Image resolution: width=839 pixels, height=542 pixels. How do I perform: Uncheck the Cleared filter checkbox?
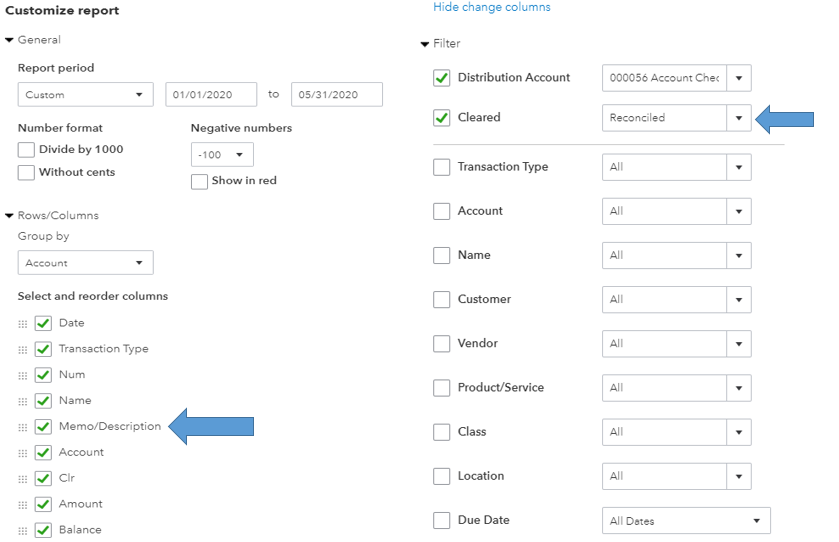coord(442,118)
